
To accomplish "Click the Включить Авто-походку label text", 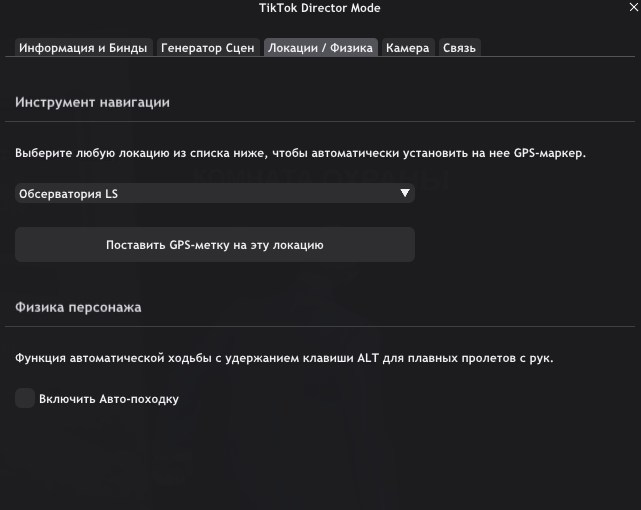I will point(109,399).
